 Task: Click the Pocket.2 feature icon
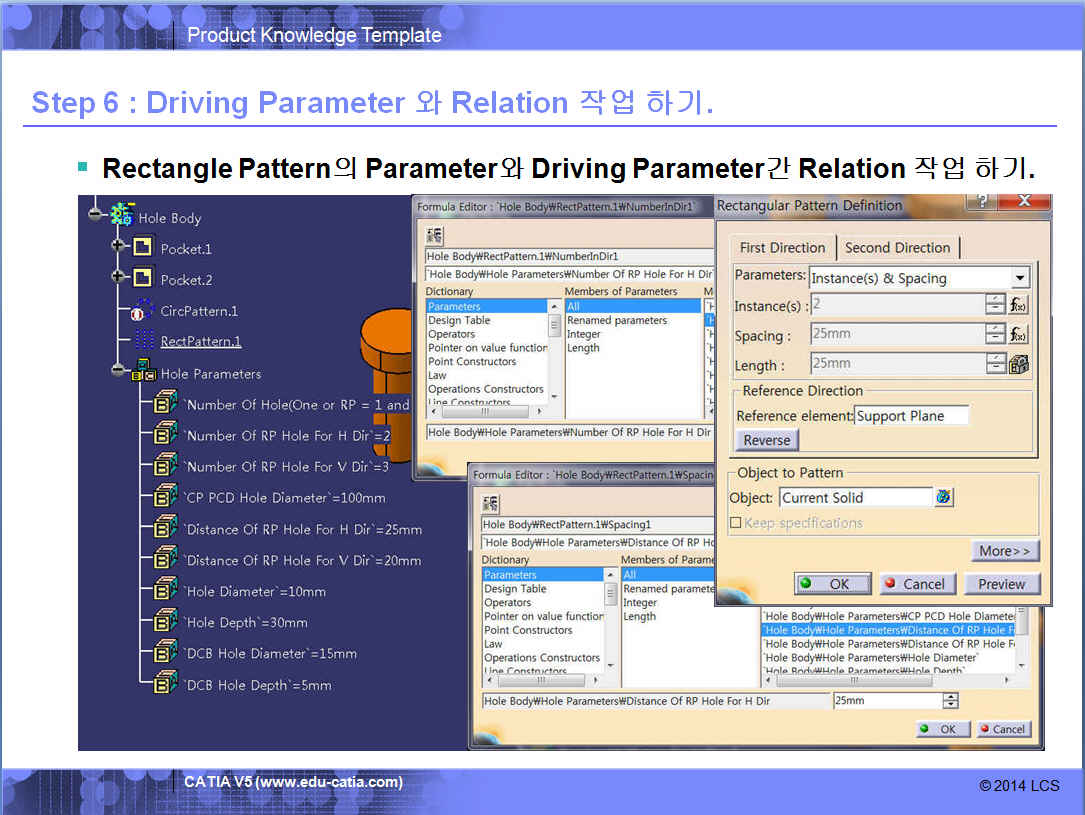(143, 278)
